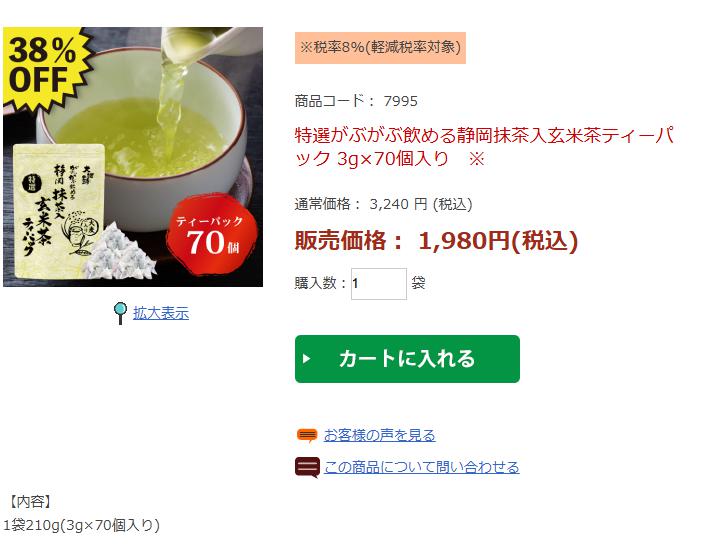
Task: Click the arrow icon on cart button
Action: tap(307, 359)
